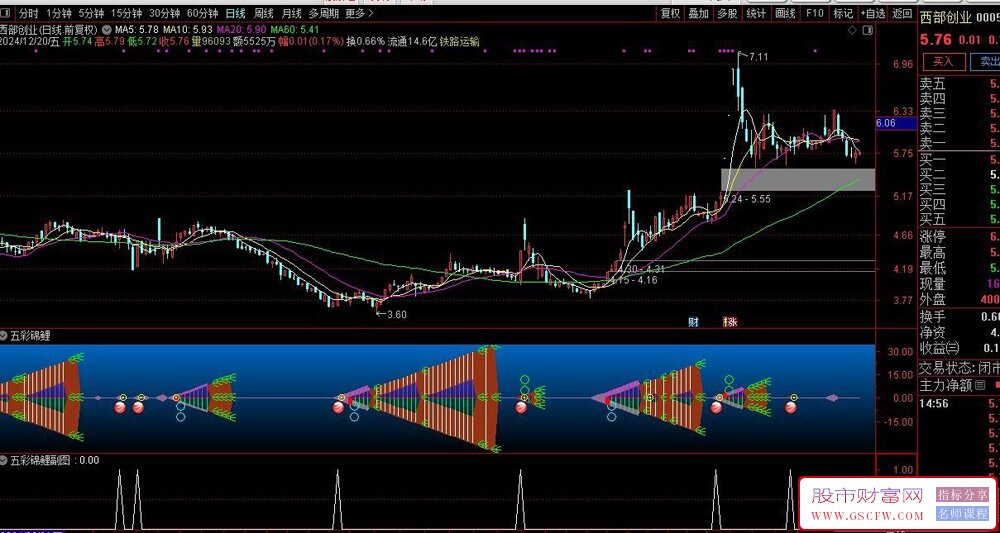
Task: Click the MA20: 5.90 indicator label
Action: pyautogui.click(x=241, y=30)
